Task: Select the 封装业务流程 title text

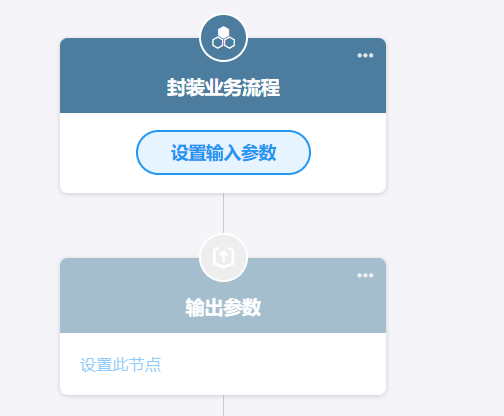Action: pyautogui.click(x=223, y=88)
